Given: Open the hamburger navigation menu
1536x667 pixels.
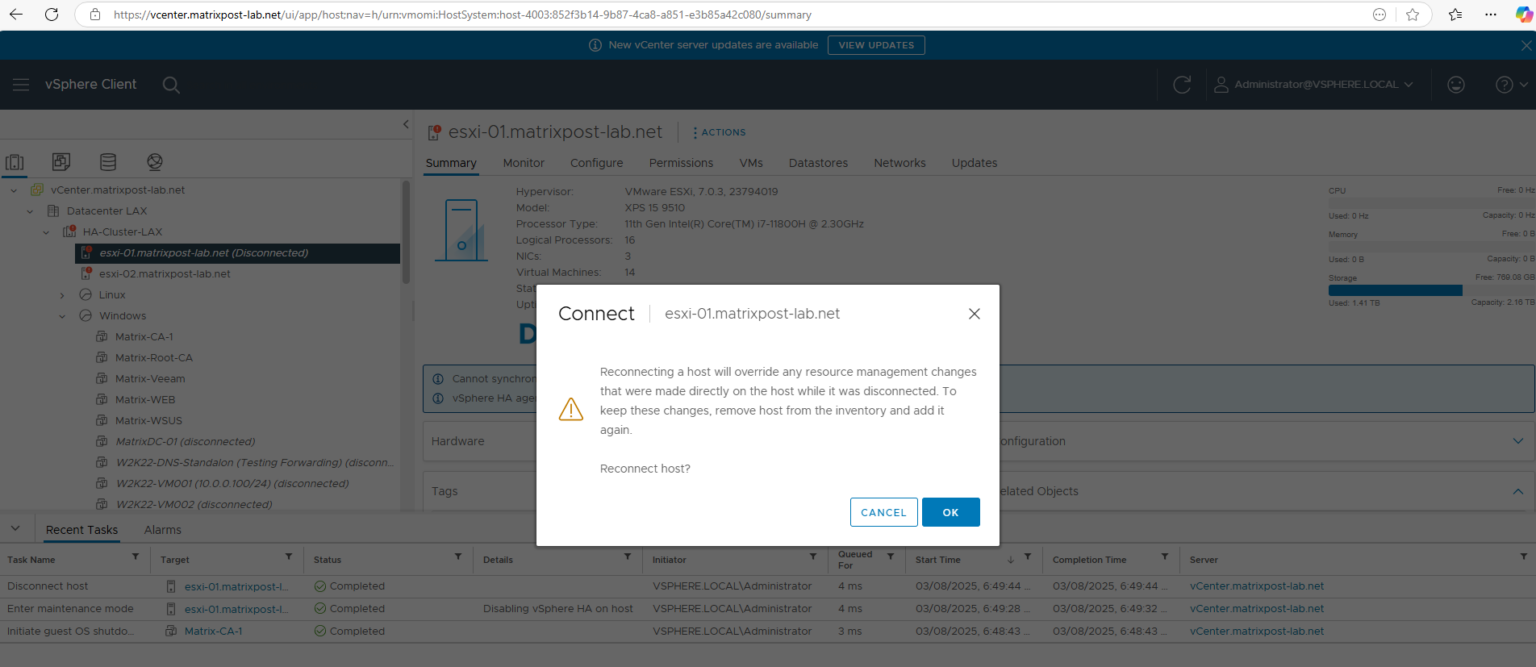Looking at the screenshot, I should pyautogui.click(x=20, y=84).
